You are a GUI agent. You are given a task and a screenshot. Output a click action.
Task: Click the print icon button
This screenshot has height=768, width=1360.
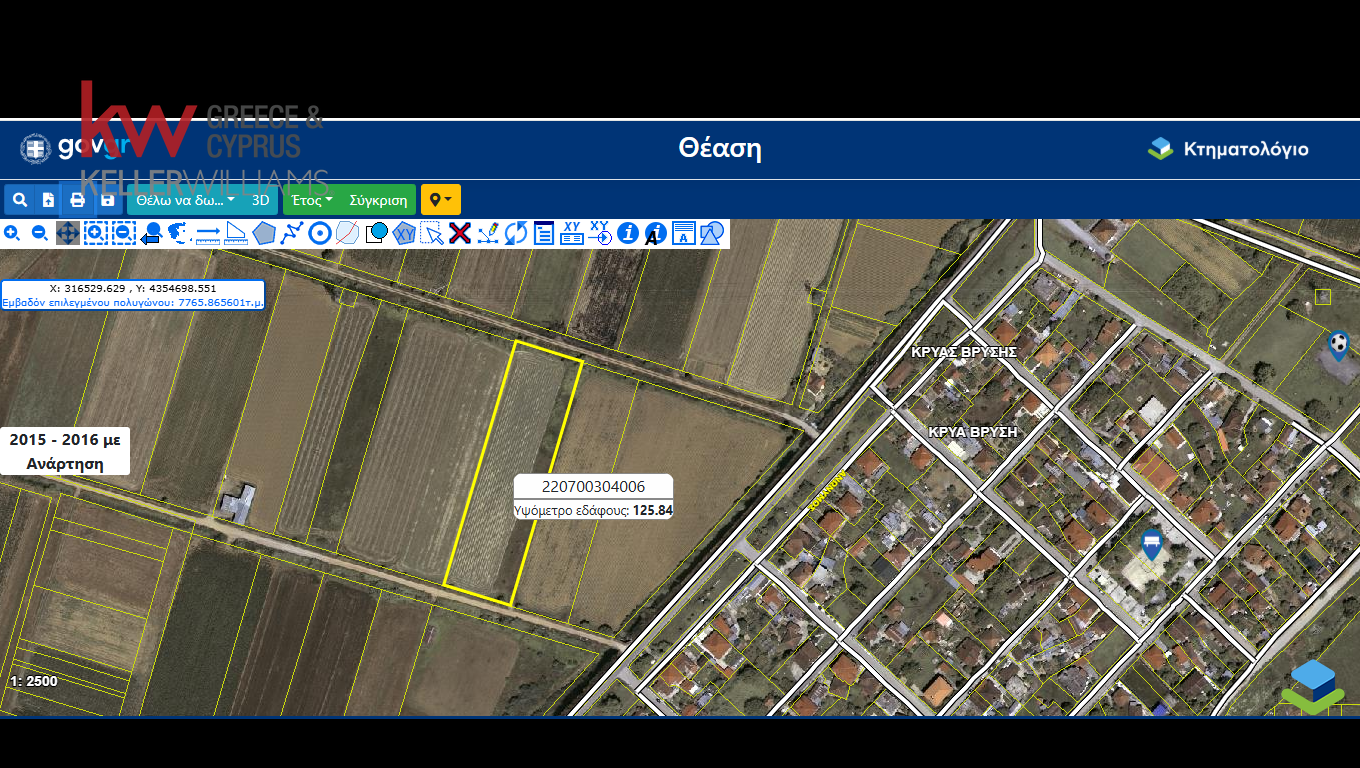point(77,200)
